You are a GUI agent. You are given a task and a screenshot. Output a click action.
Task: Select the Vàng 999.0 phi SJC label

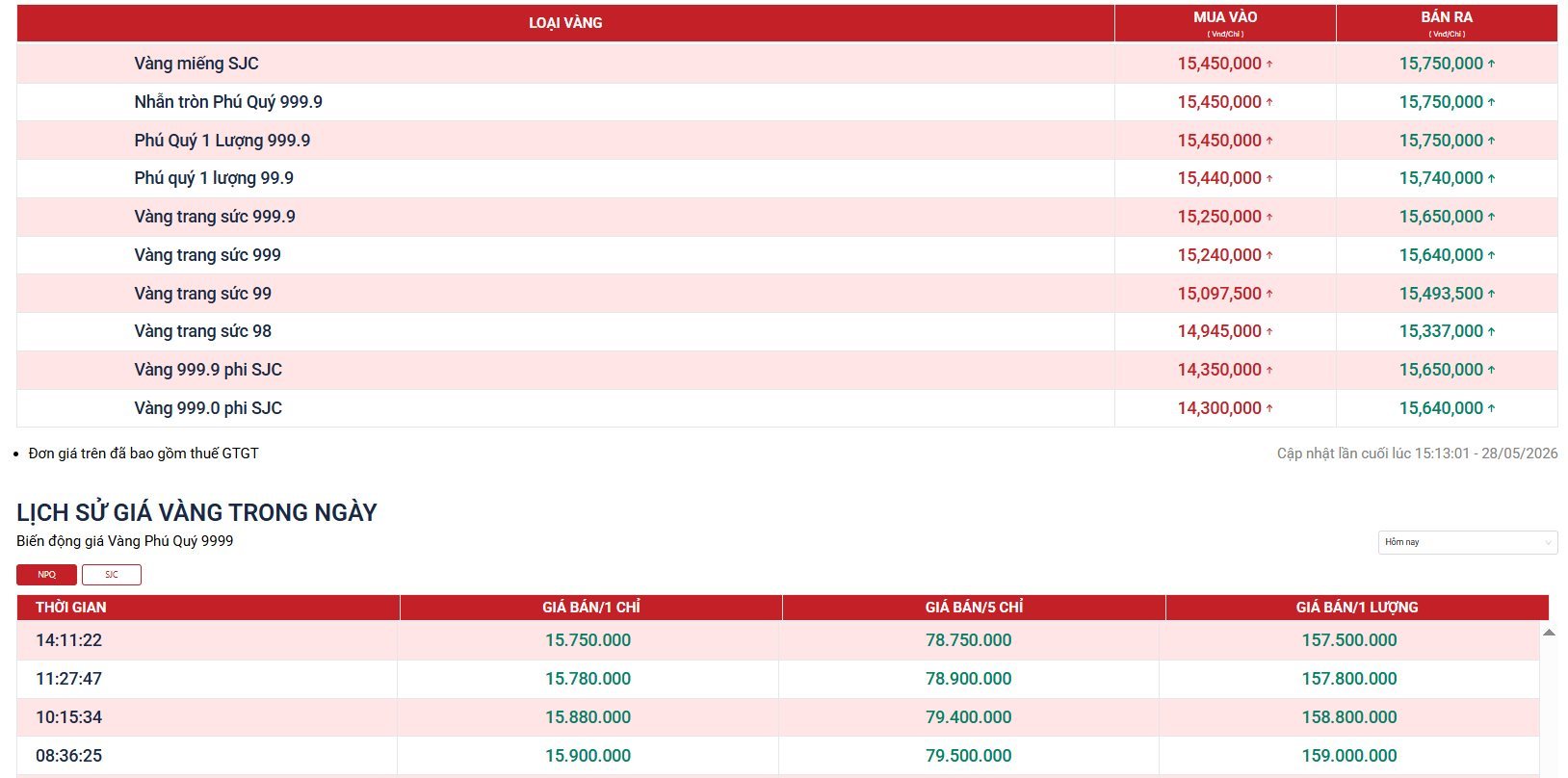coord(208,408)
